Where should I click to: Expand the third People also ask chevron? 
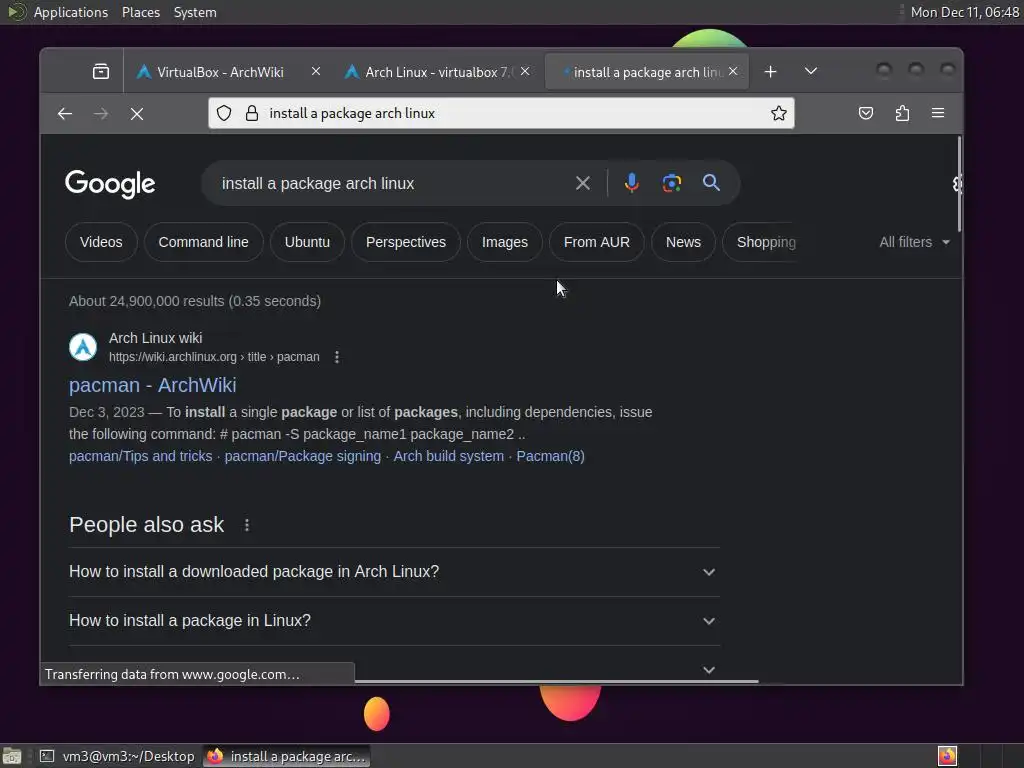click(x=709, y=670)
